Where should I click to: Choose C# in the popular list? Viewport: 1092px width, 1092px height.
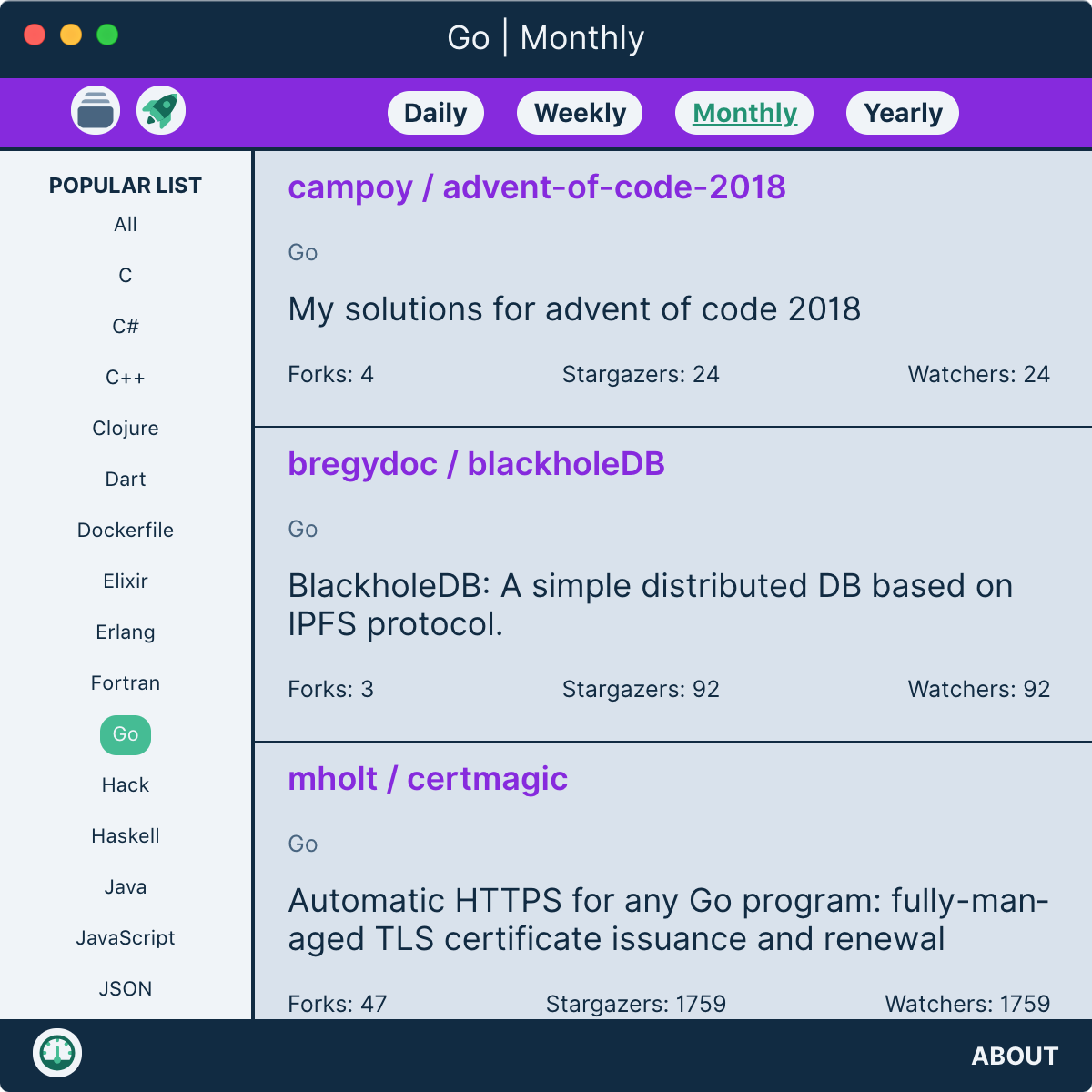coord(126,327)
